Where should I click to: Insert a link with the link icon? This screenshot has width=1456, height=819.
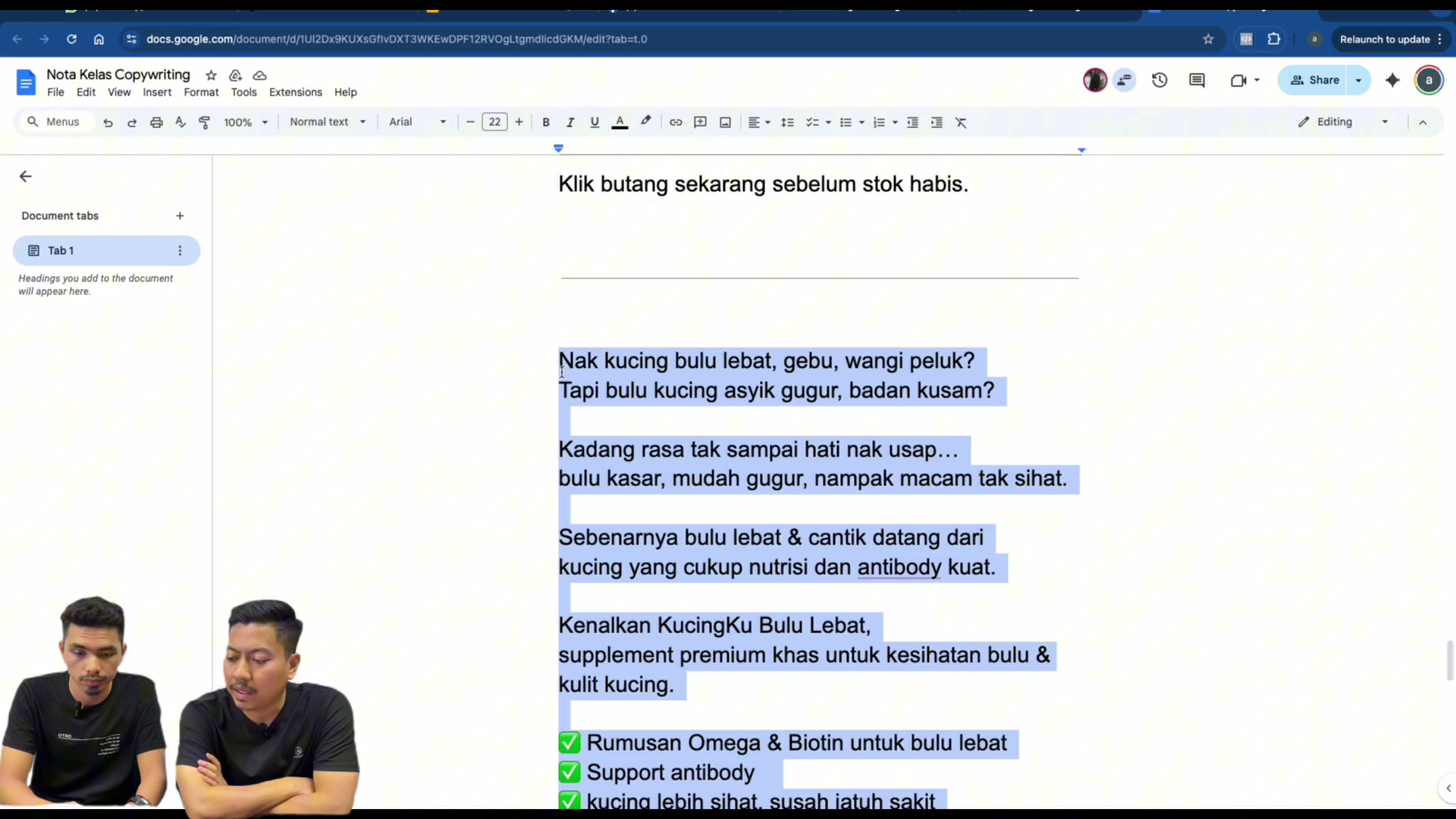pos(676,122)
